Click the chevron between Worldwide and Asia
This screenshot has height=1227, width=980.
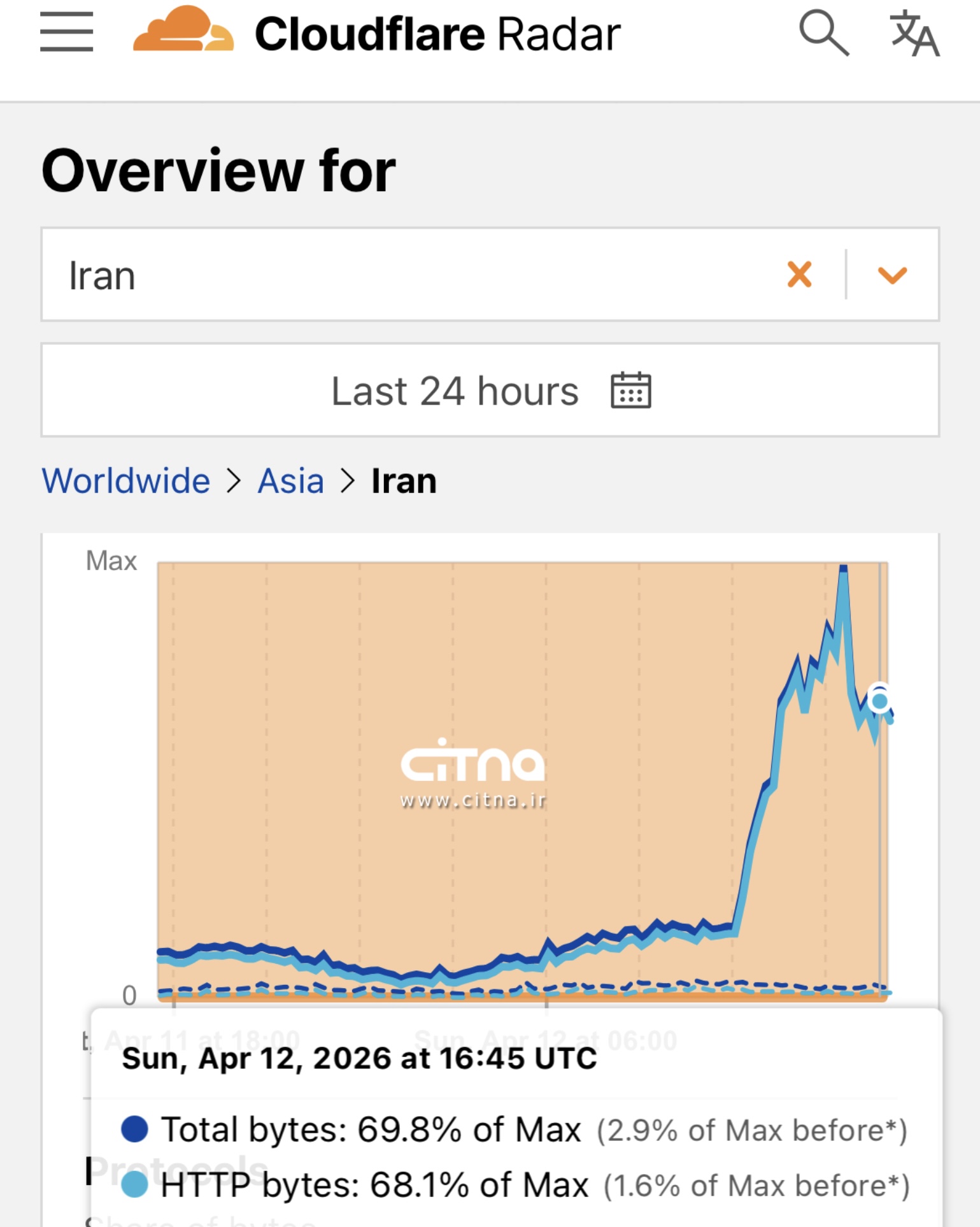pos(234,481)
